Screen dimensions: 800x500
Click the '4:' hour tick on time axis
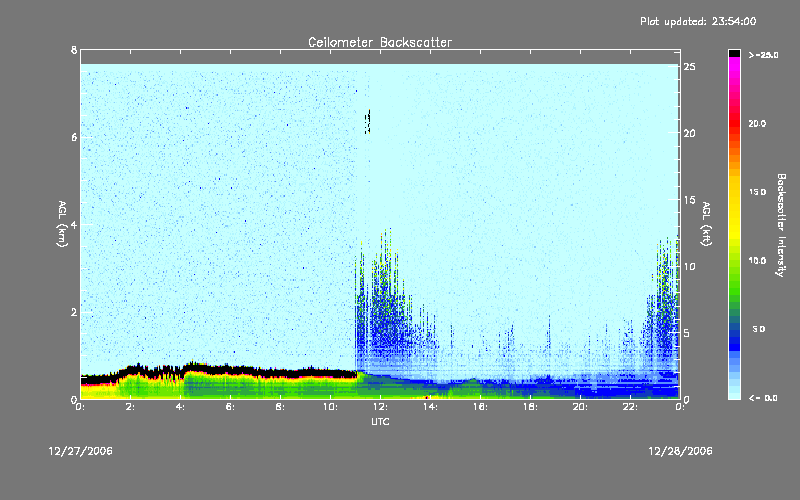coord(180,407)
